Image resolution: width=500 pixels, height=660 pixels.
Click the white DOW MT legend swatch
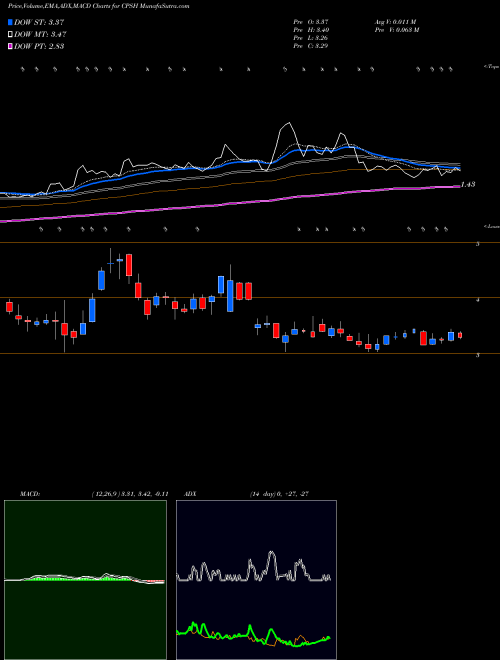[11, 35]
